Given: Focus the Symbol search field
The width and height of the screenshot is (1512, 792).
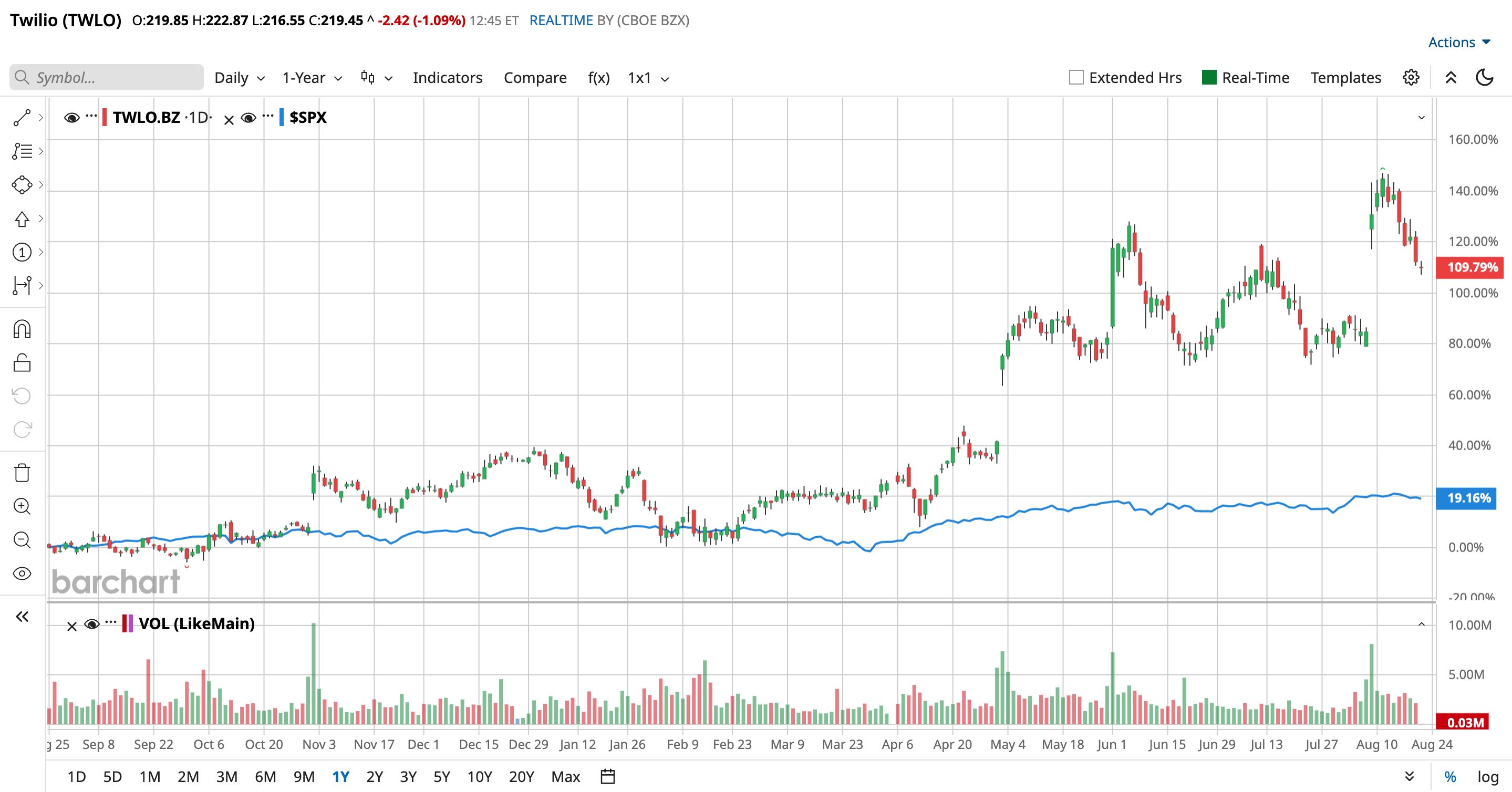Looking at the screenshot, I should (106, 77).
